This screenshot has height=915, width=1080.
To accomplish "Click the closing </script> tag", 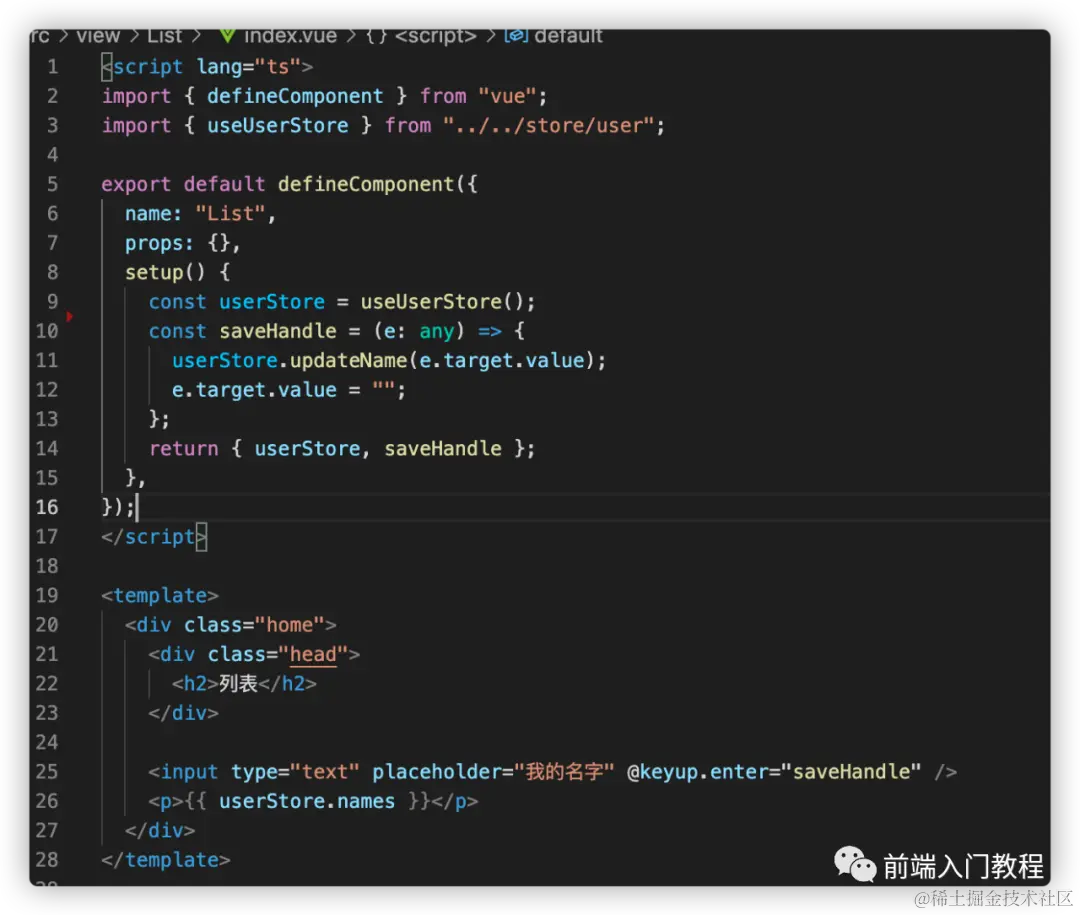I will [154, 537].
